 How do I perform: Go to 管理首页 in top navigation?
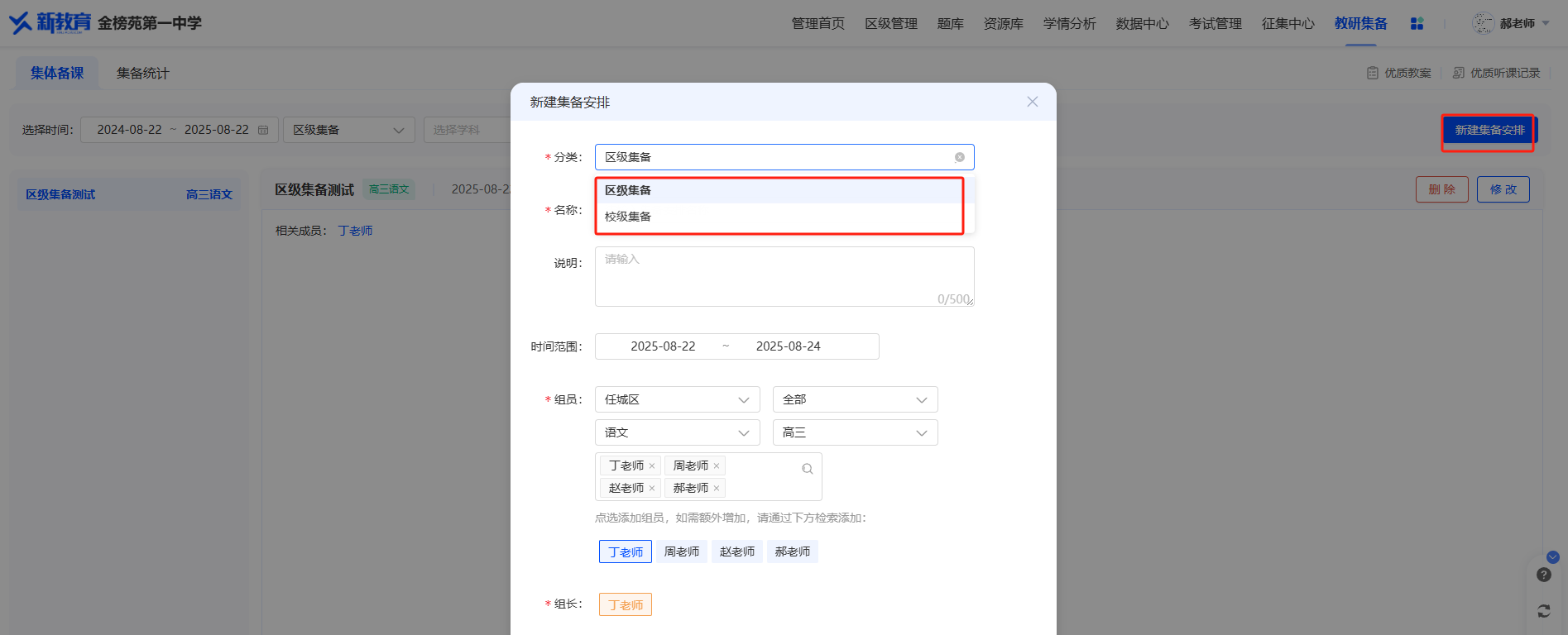pyautogui.click(x=818, y=24)
